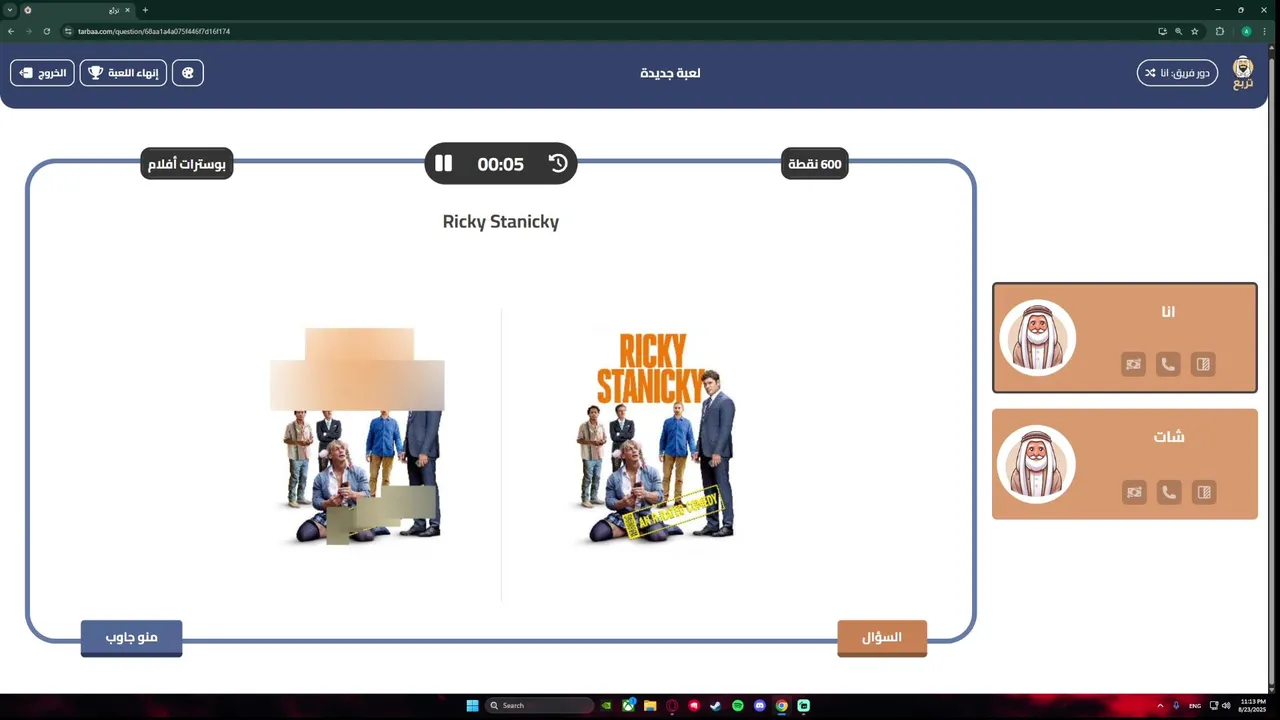The image size is (1280, 720).
Task: Open Chrome's three-dot menu
Action: click(x=1265, y=31)
